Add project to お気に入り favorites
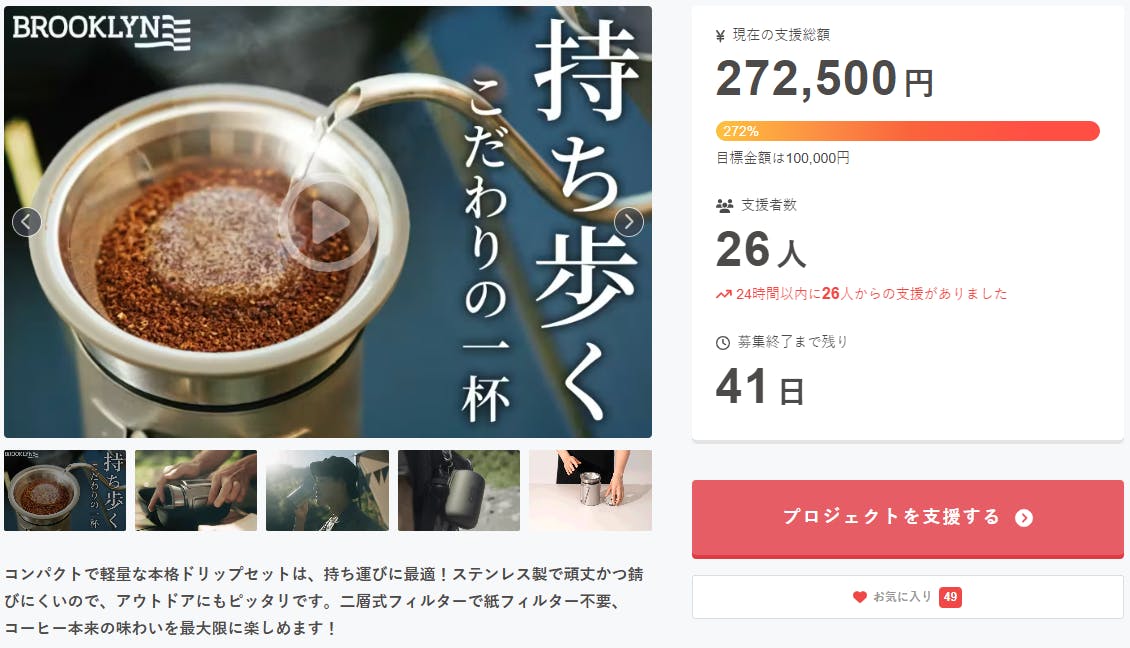 click(x=907, y=597)
